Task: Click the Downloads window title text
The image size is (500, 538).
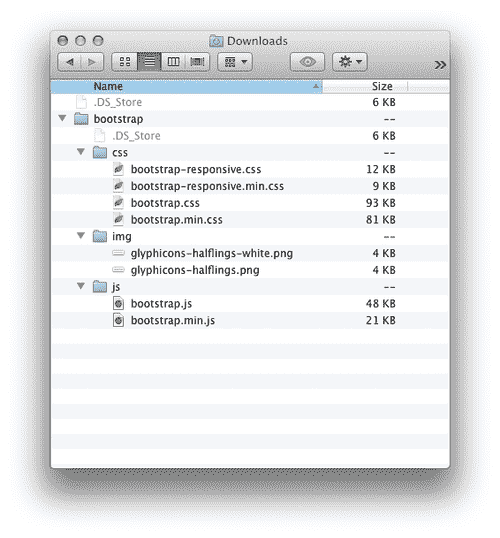Action: coord(257,41)
